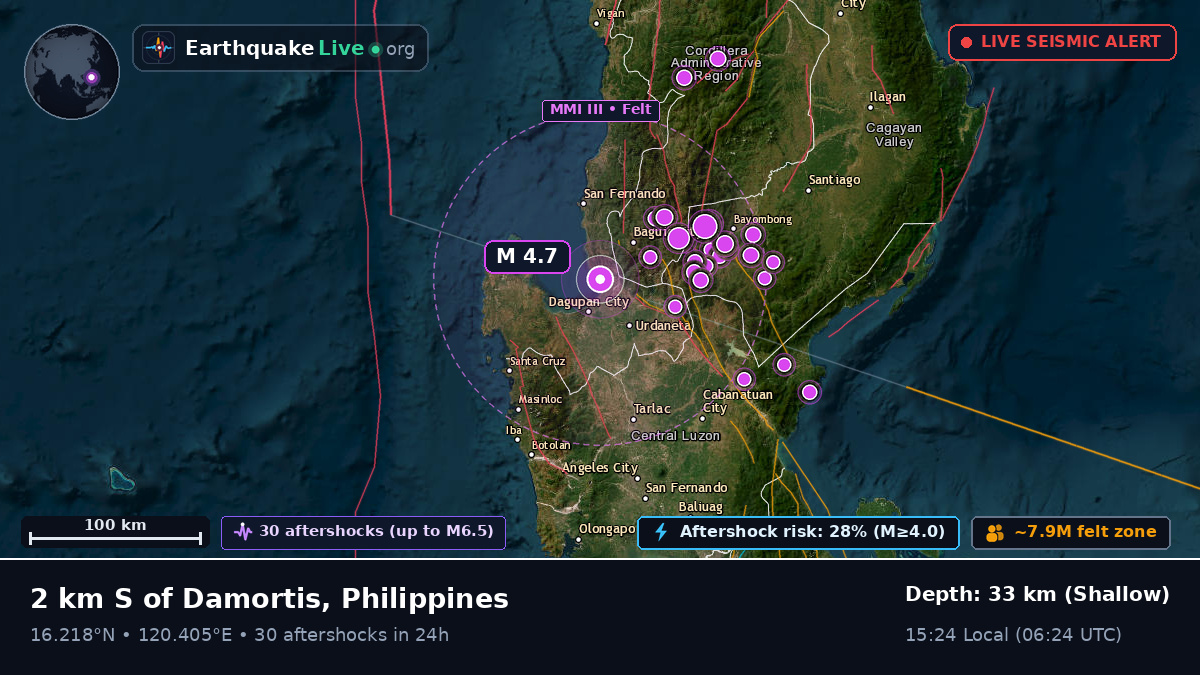Open the LIVE SEISMIC ALERT badge
The image size is (1200, 675).
point(1062,42)
